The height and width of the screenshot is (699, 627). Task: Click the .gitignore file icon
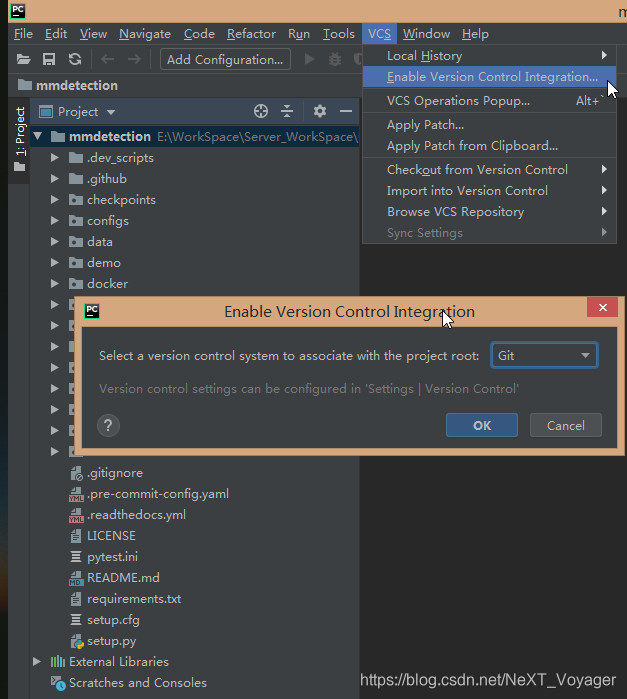(x=76, y=473)
